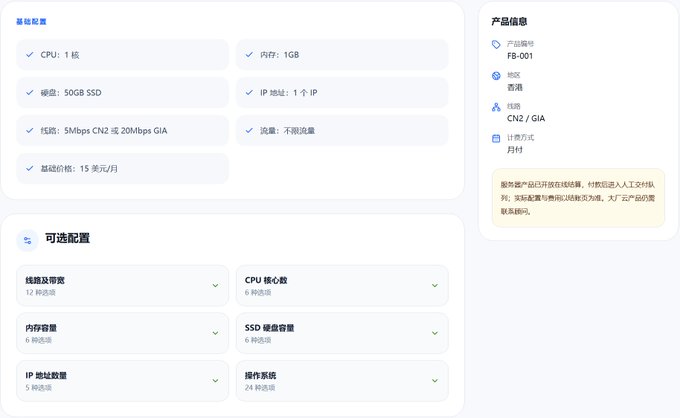Click the 可选配置 heading text

click(67, 238)
